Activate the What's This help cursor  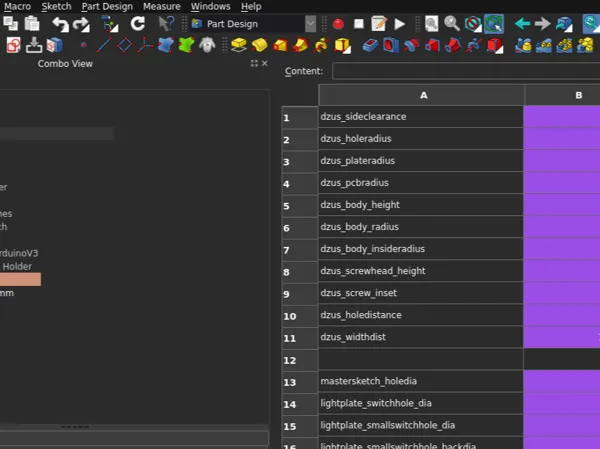click(x=166, y=24)
